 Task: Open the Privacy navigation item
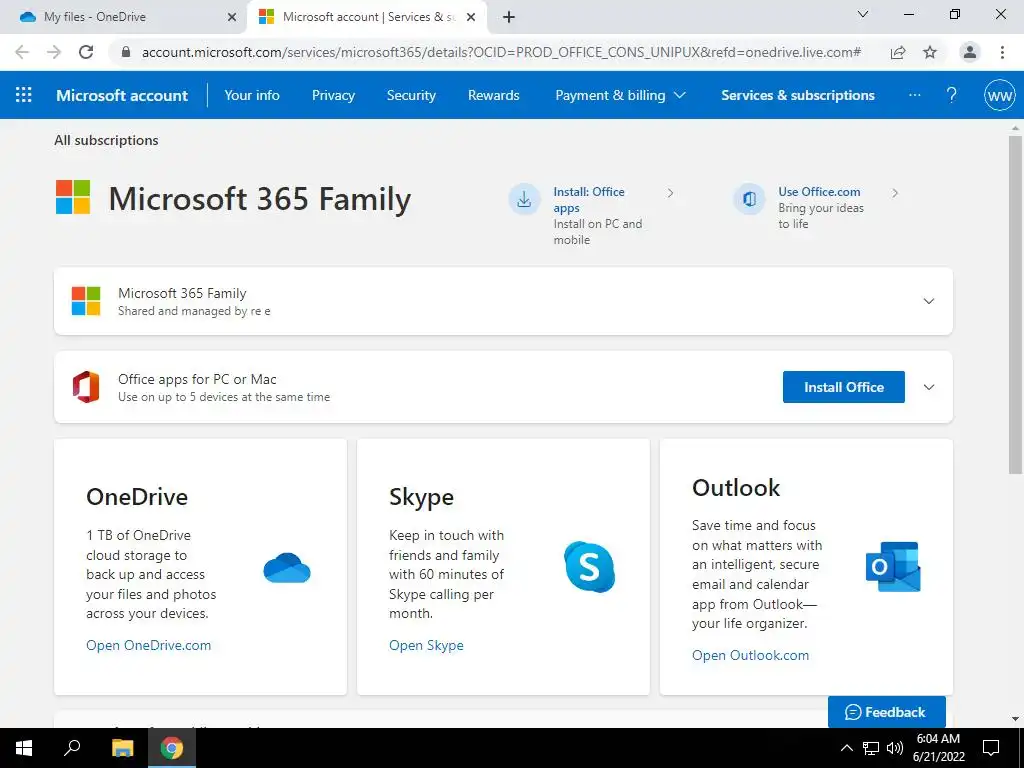(x=333, y=95)
